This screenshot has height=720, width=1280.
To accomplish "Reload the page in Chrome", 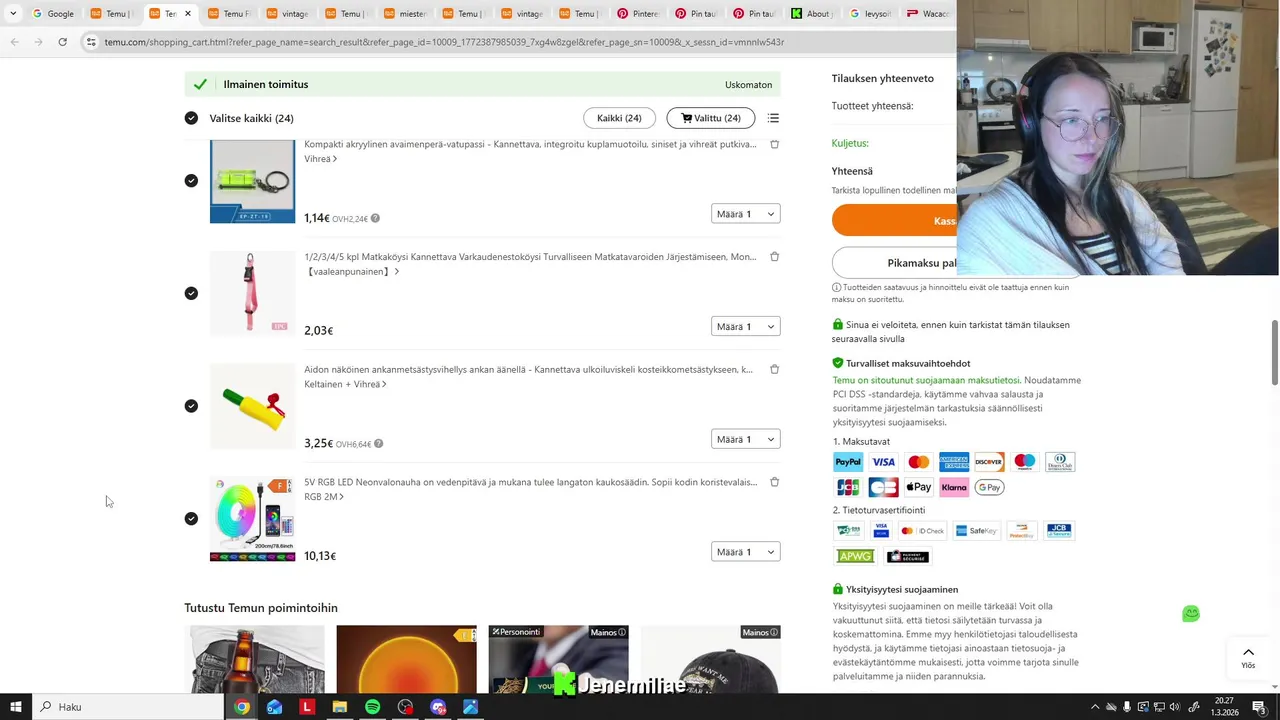I will click(62, 42).
